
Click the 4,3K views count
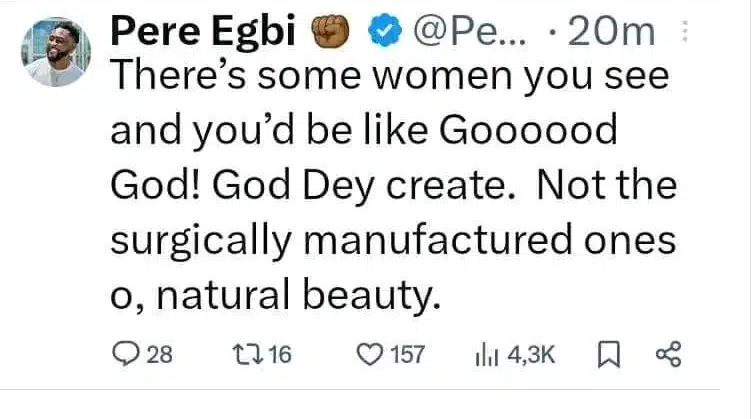point(530,353)
